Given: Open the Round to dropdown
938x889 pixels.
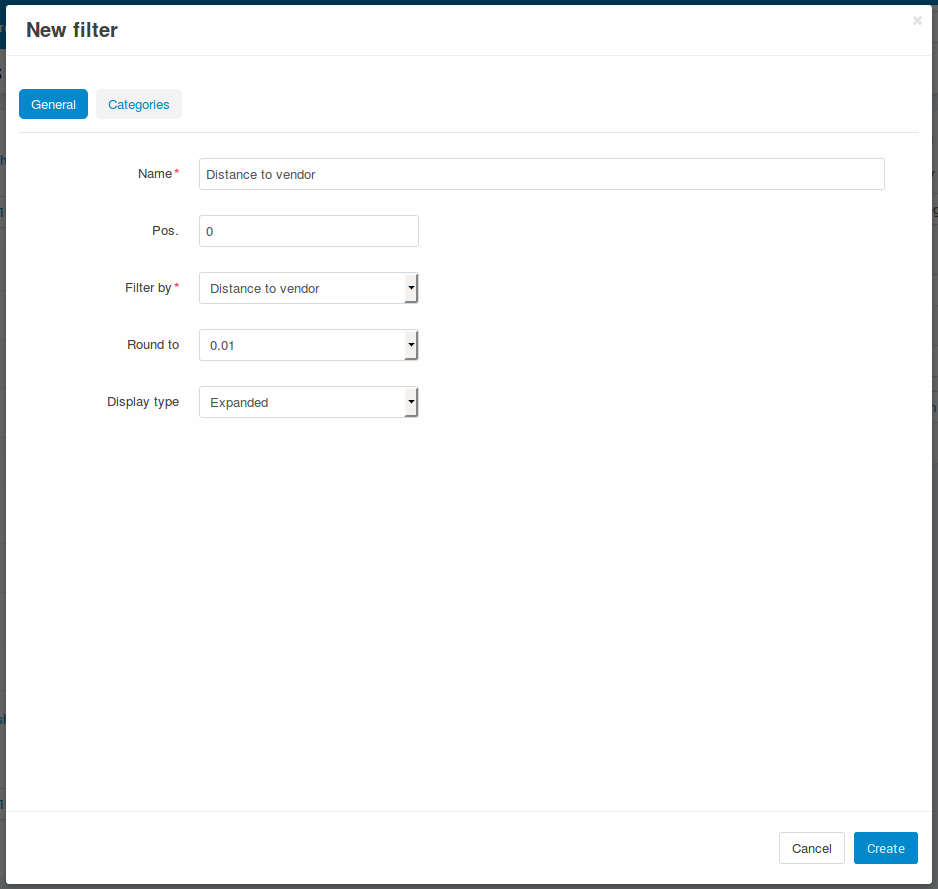Looking at the screenshot, I should (x=309, y=345).
